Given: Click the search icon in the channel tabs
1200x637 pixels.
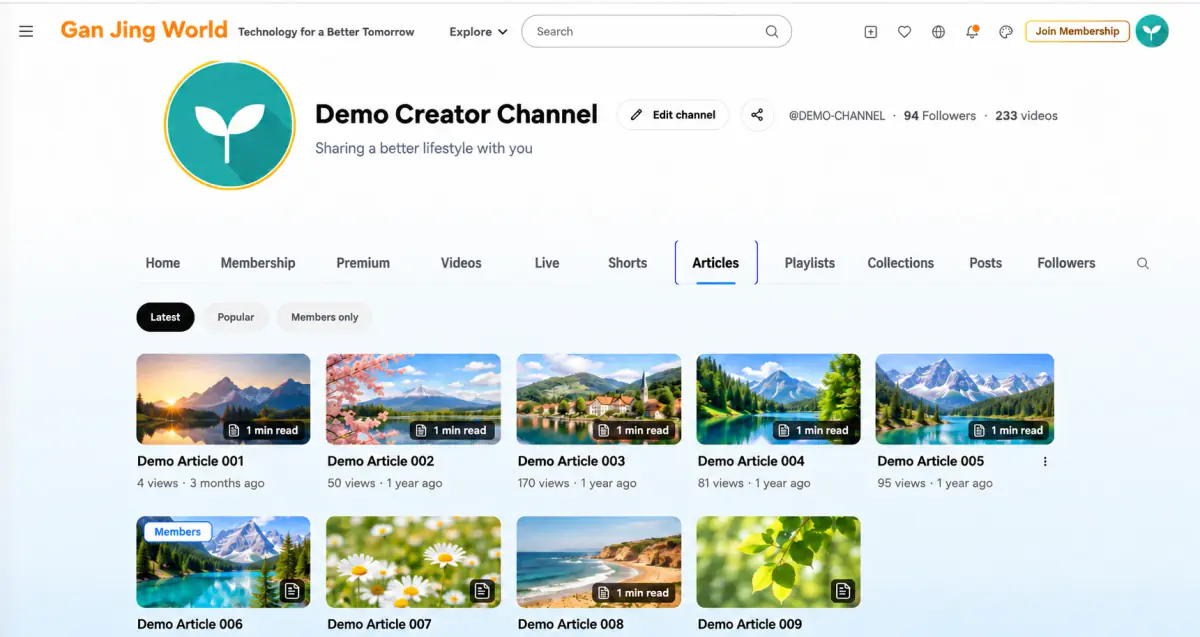Looking at the screenshot, I should click(1143, 263).
